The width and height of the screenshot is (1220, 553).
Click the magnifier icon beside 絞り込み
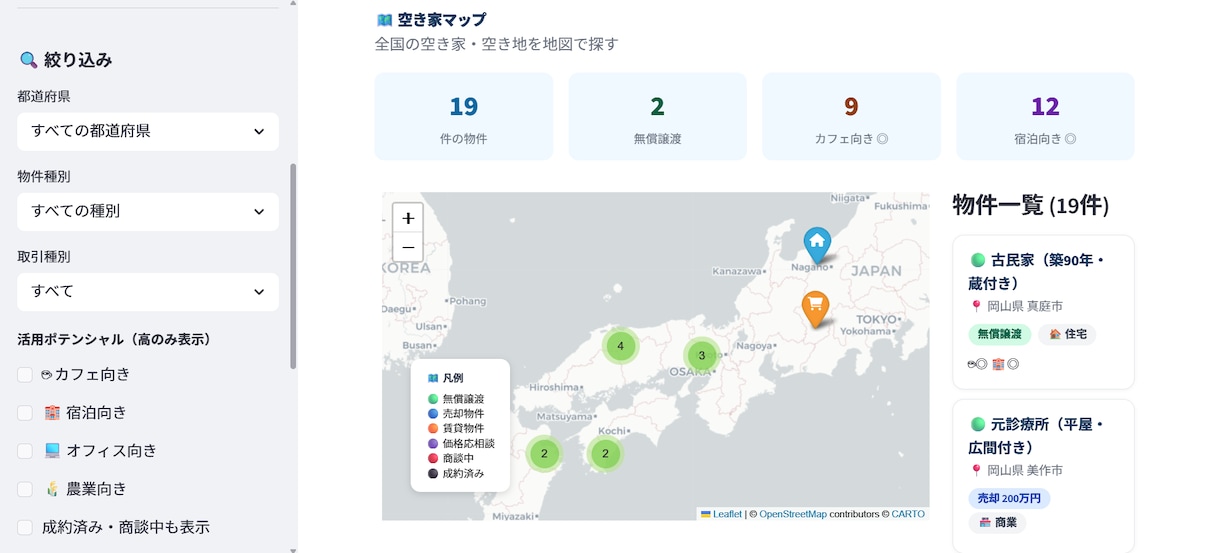[x=28, y=60]
